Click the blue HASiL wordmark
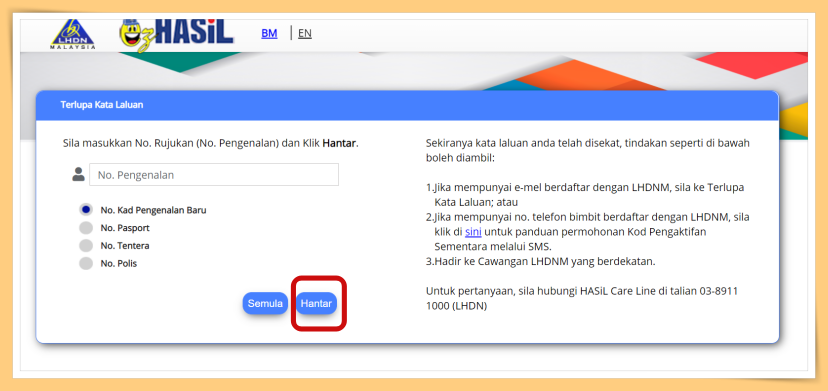The width and height of the screenshot is (828, 391). [195, 32]
